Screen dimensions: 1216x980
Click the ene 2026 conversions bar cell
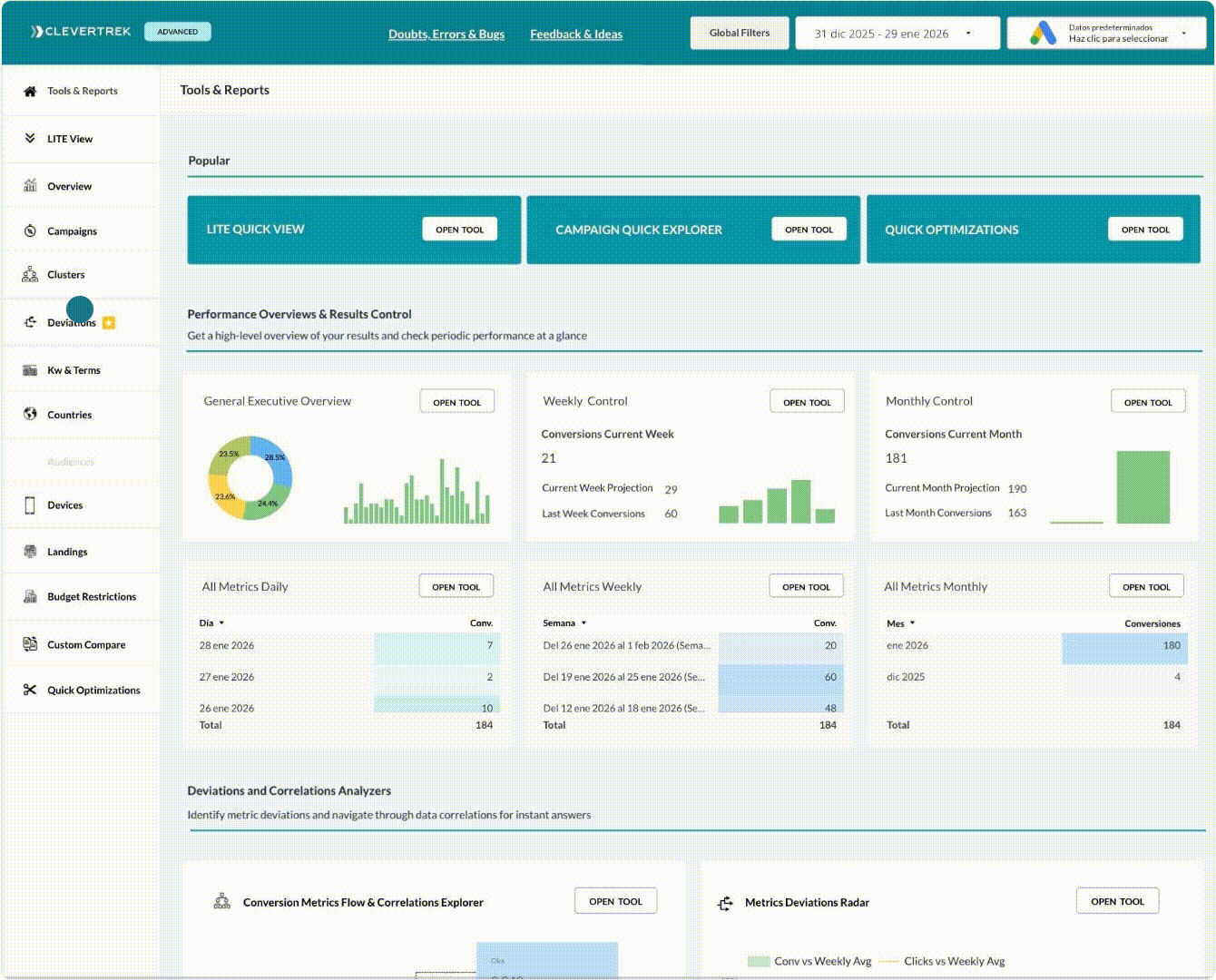(x=1123, y=646)
